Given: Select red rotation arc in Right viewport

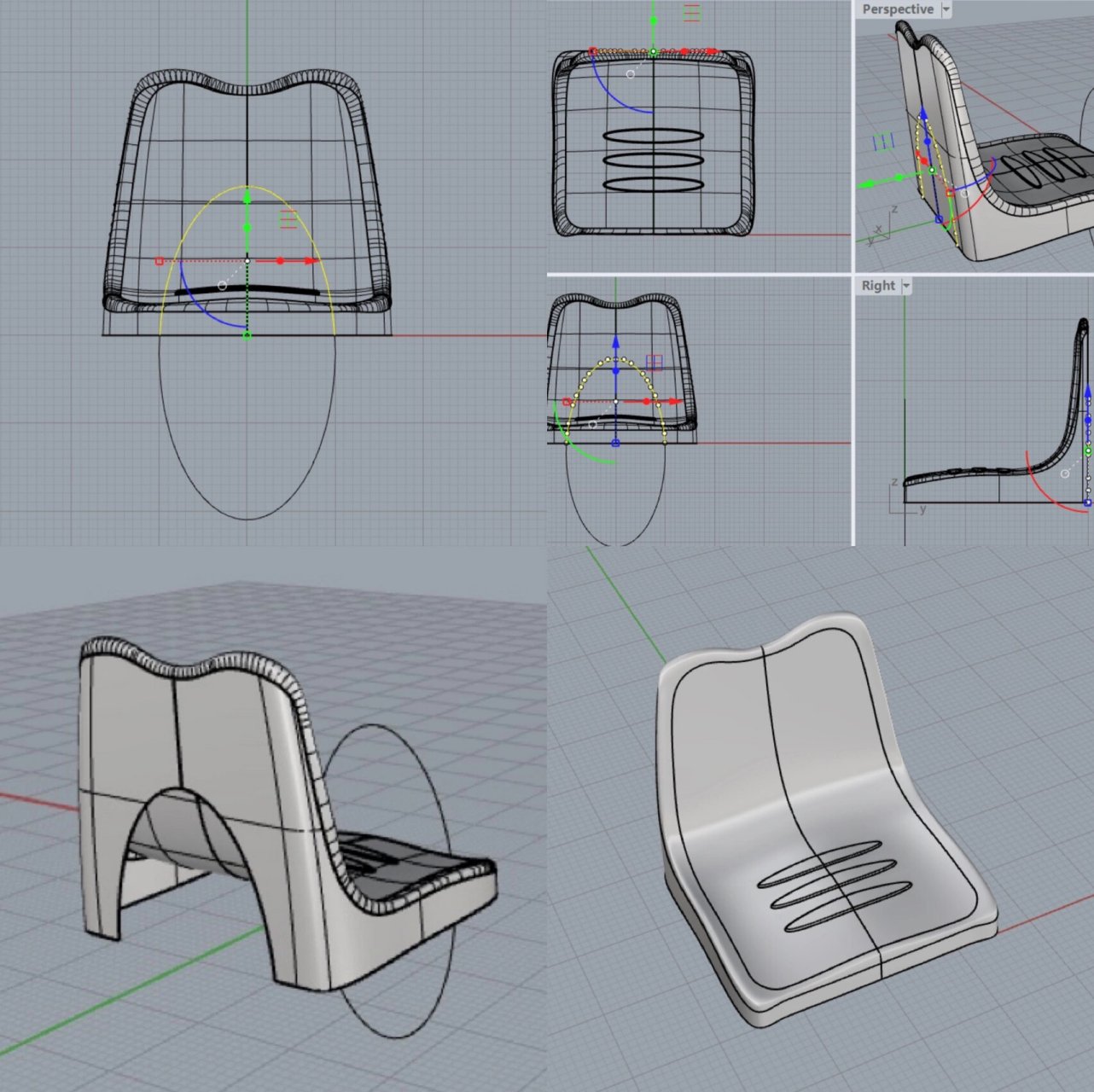Looking at the screenshot, I should (x=1045, y=495).
